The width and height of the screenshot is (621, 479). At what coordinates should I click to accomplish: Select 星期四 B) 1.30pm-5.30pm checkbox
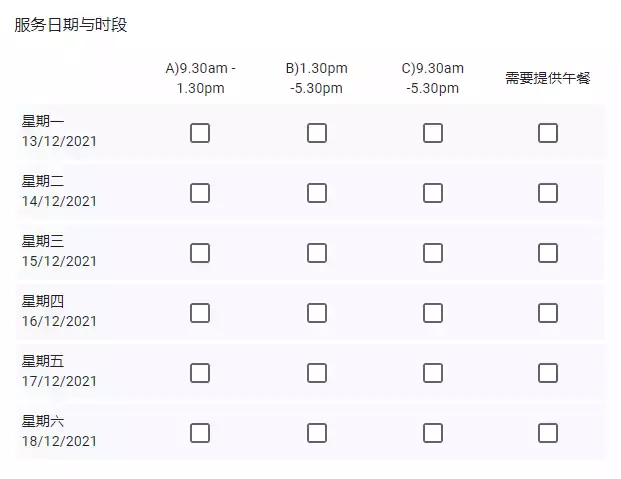317,313
